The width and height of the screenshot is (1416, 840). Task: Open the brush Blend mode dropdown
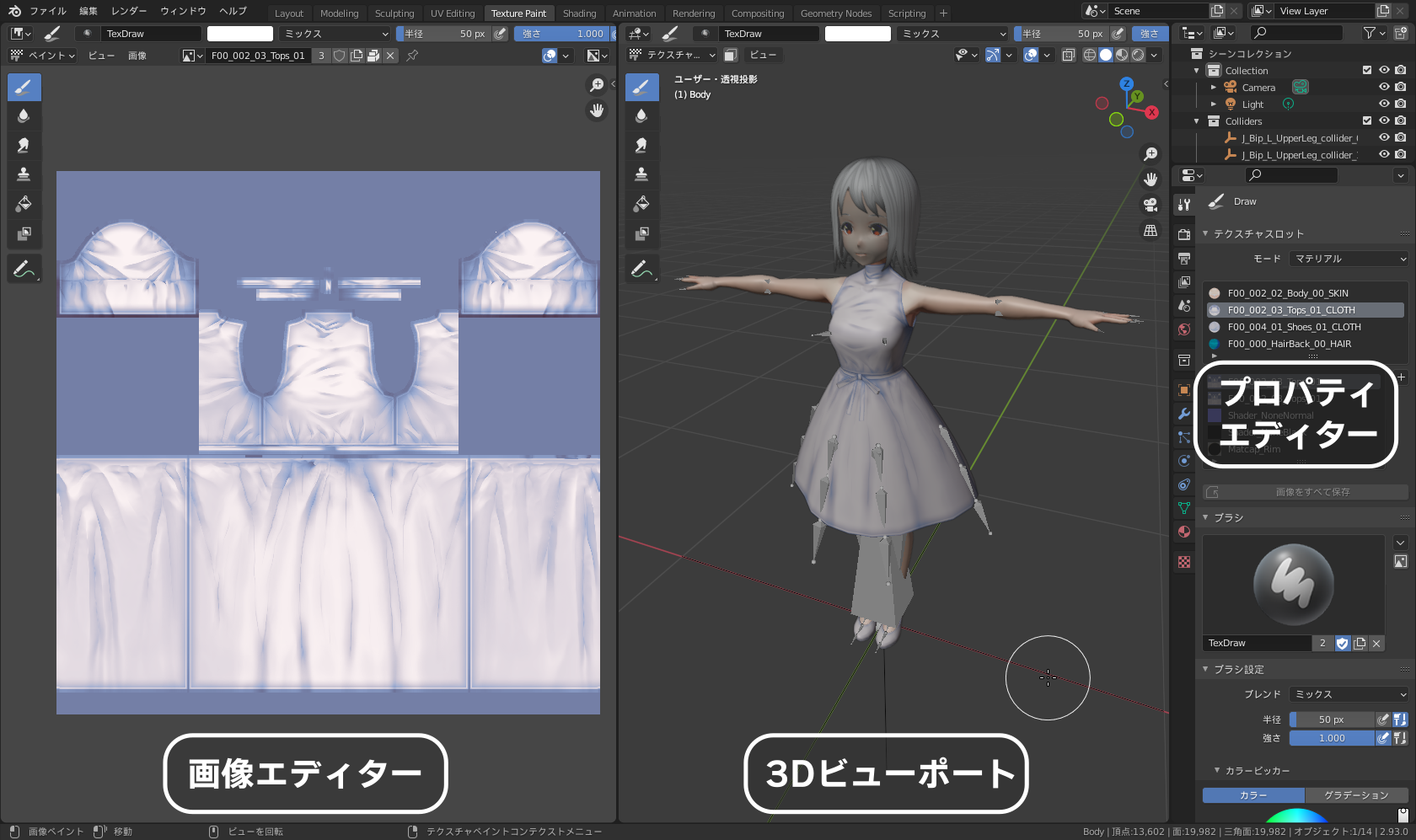(1347, 693)
